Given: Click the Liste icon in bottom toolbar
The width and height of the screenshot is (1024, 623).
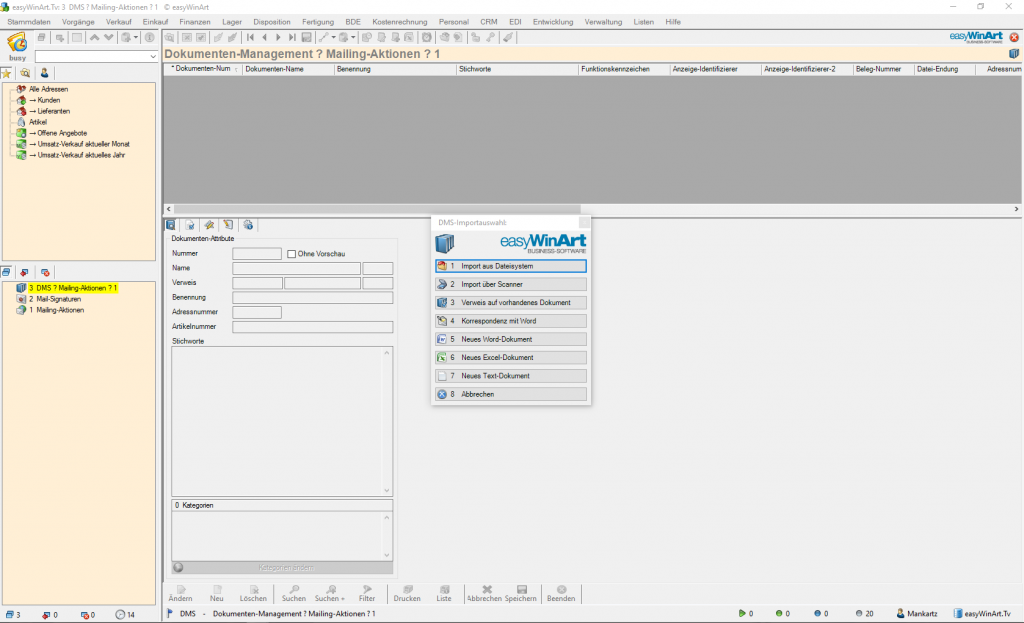Looking at the screenshot, I should 444,592.
